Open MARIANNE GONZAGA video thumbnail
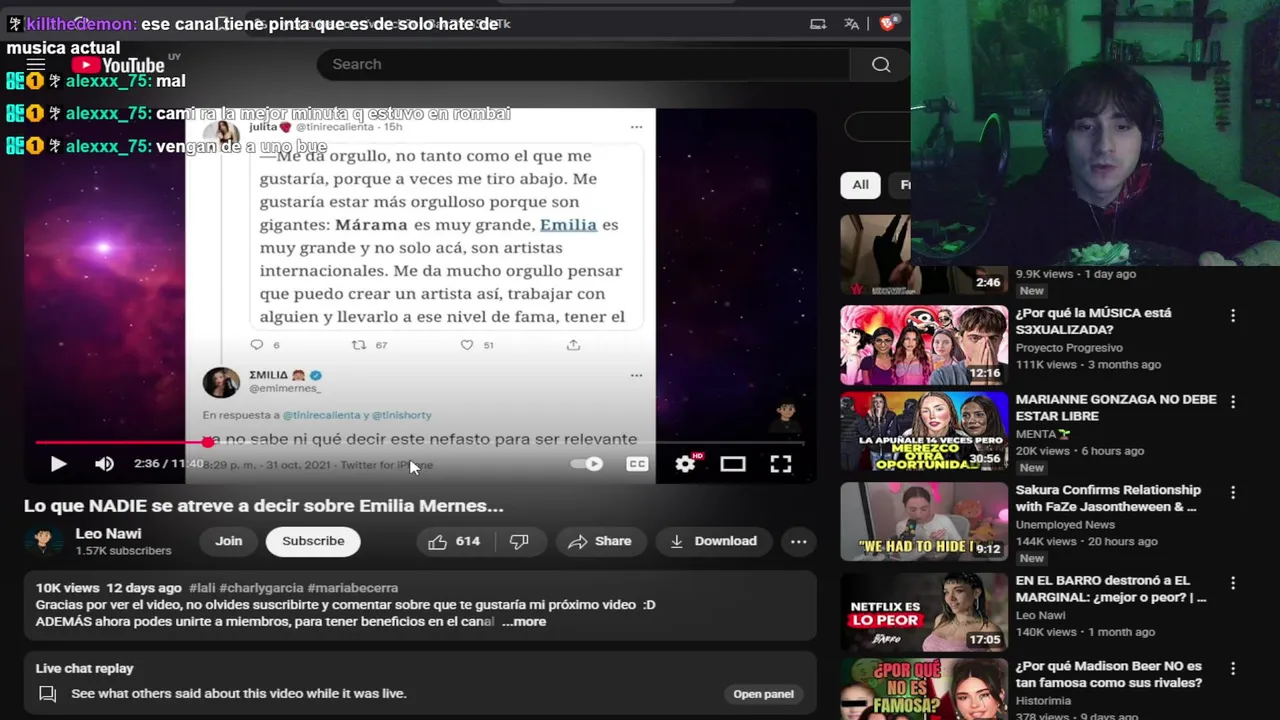The image size is (1280, 720). click(924, 432)
